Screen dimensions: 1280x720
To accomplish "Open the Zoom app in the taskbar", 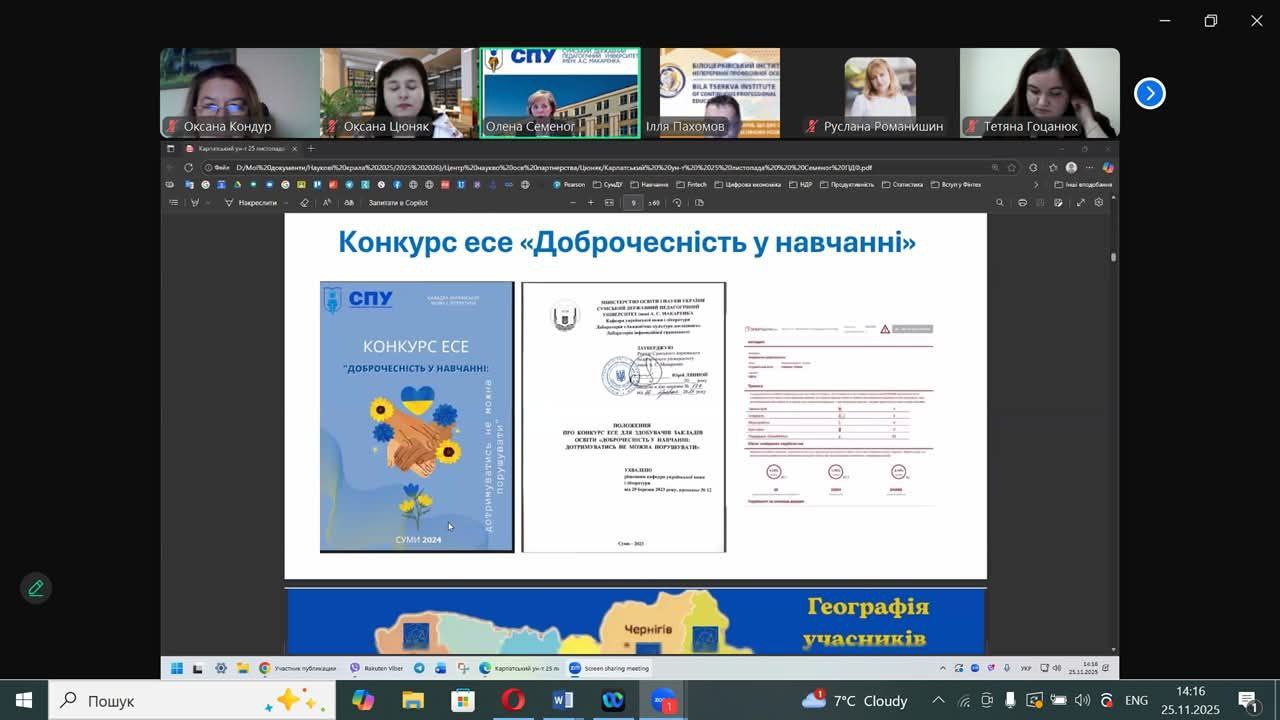I will click(664, 701).
